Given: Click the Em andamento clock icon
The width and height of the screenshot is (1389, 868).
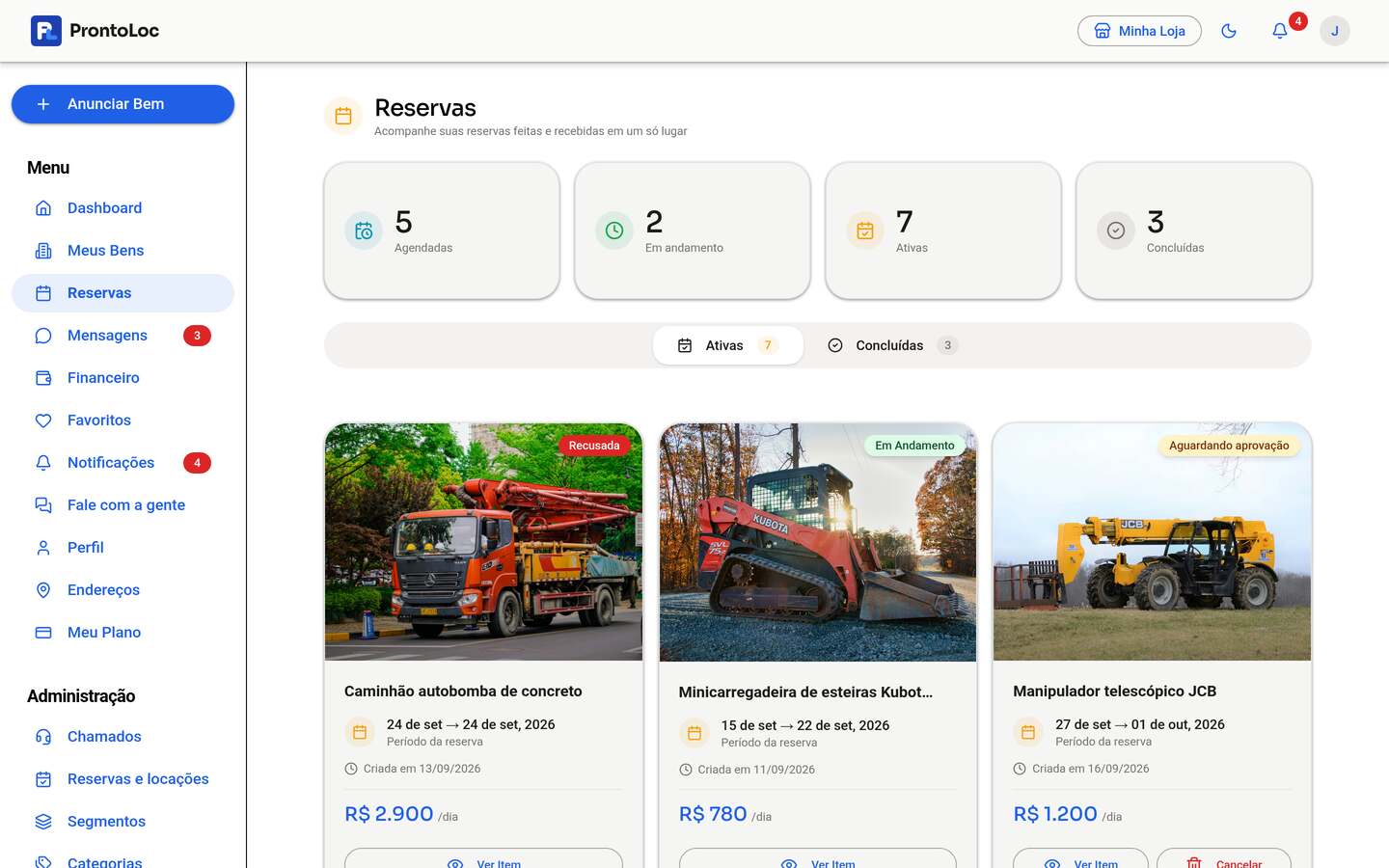Looking at the screenshot, I should 614,231.
